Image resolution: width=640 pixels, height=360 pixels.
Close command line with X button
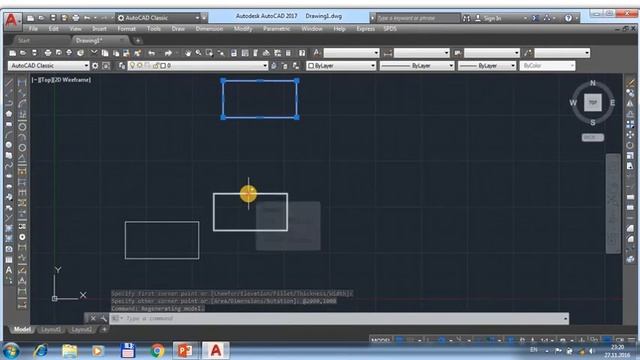point(93,318)
